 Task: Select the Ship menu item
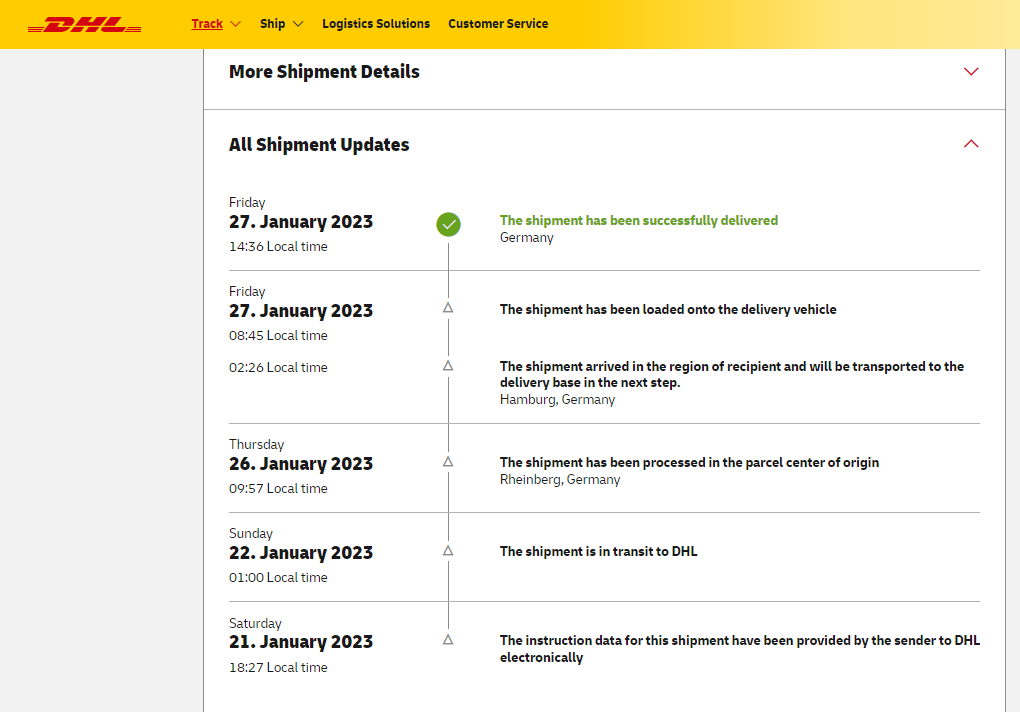[272, 24]
